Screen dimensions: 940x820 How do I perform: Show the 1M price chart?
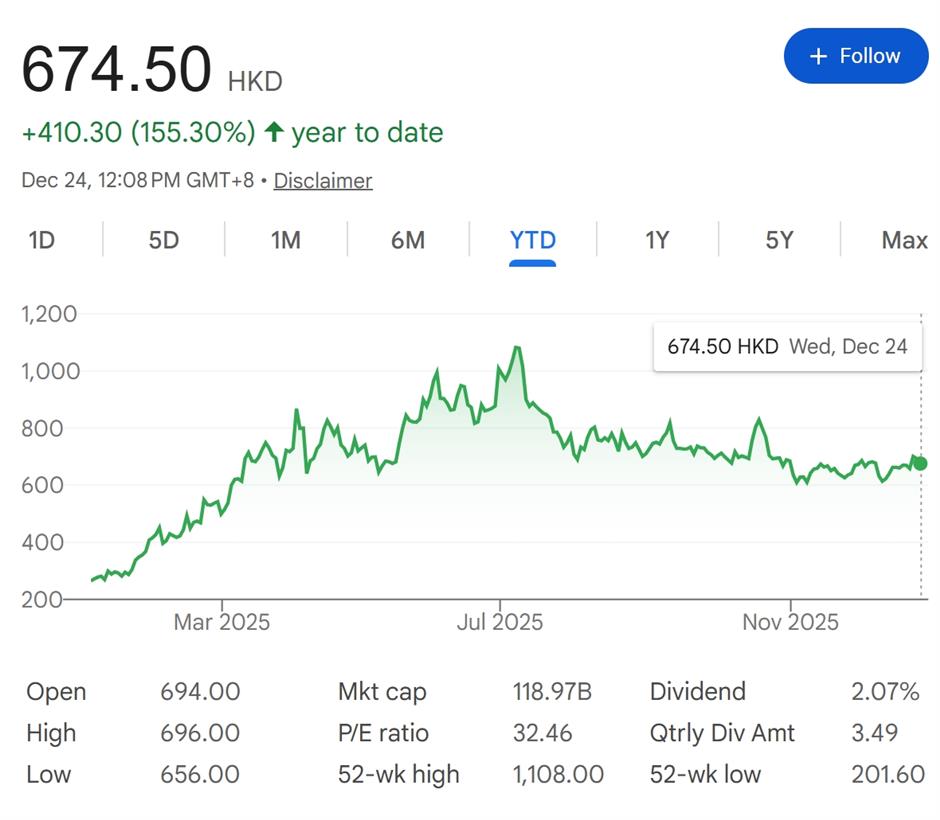[x=285, y=240]
